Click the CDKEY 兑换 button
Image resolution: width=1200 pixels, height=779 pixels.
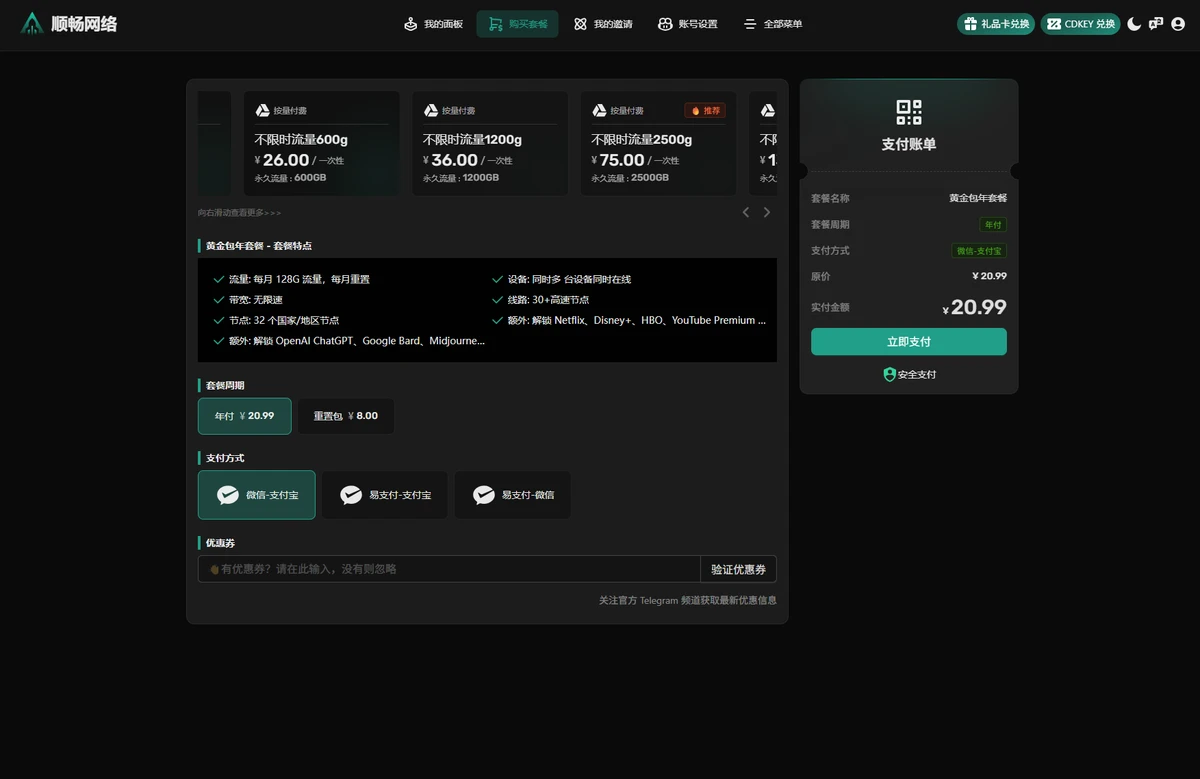[1080, 24]
